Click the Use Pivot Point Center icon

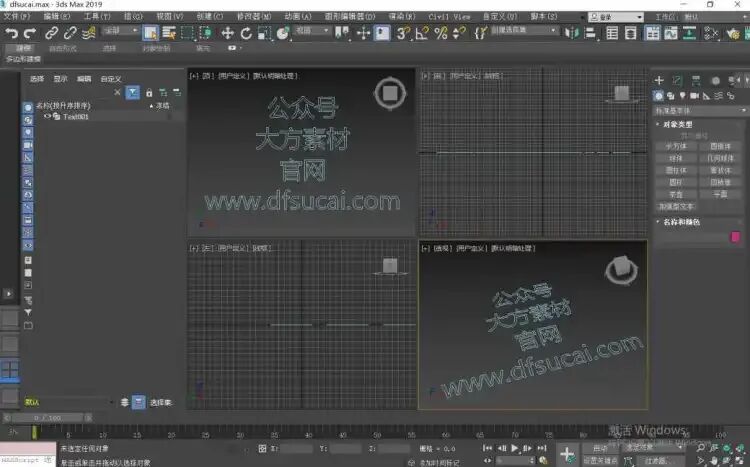tap(342, 33)
